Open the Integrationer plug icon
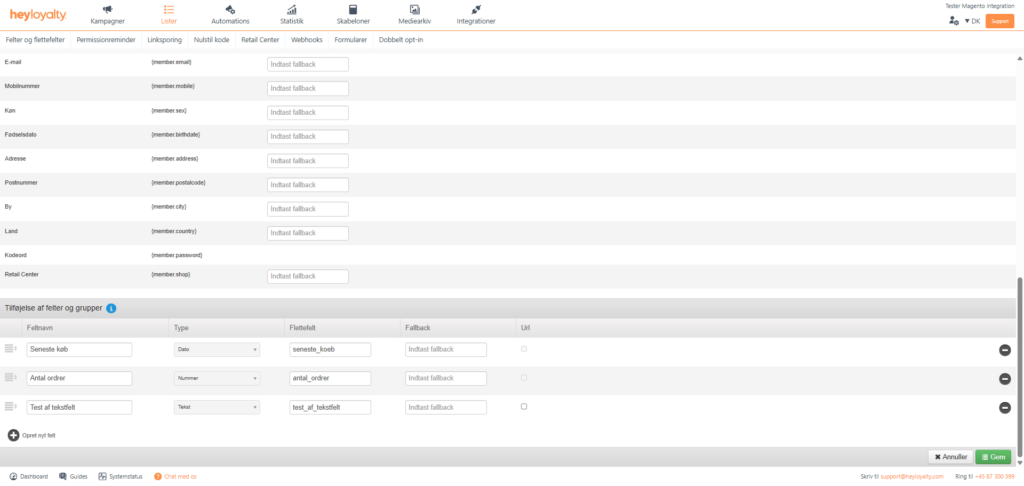Viewport: 1024px width, 486px height. click(475, 10)
